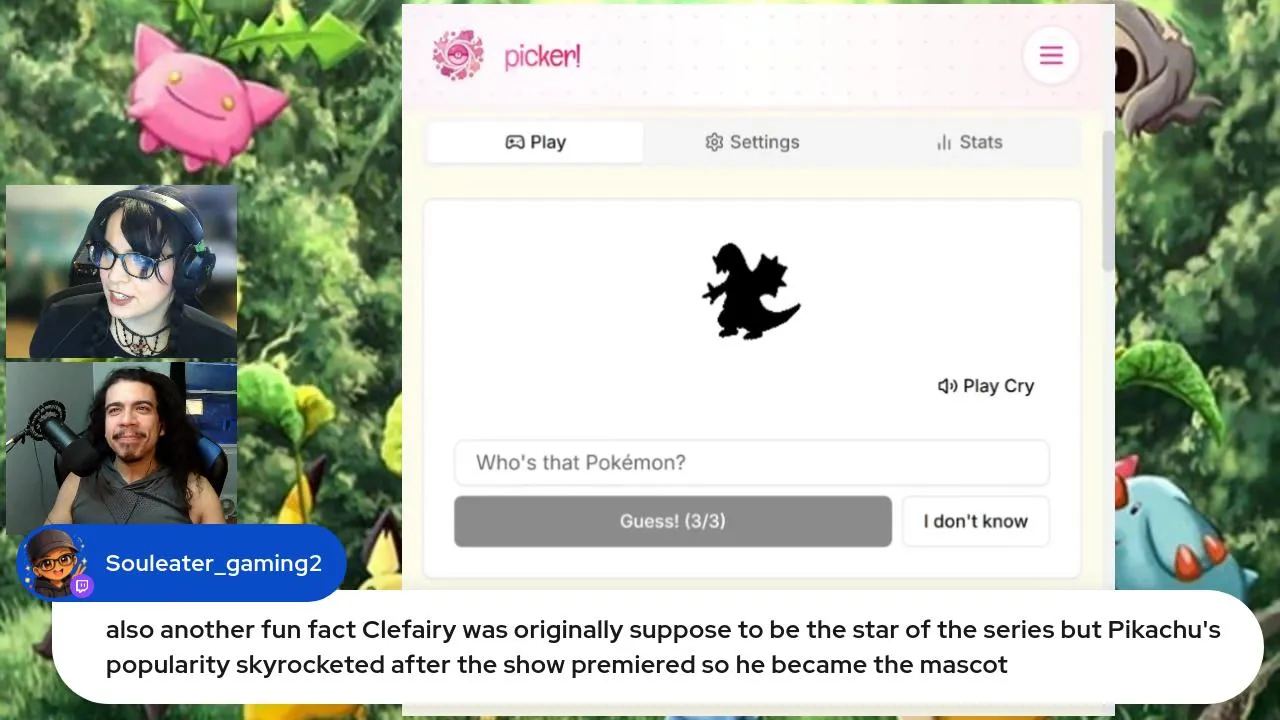Switch to the Settings tab
Viewport: 1280px width, 720px height.
[752, 142]
